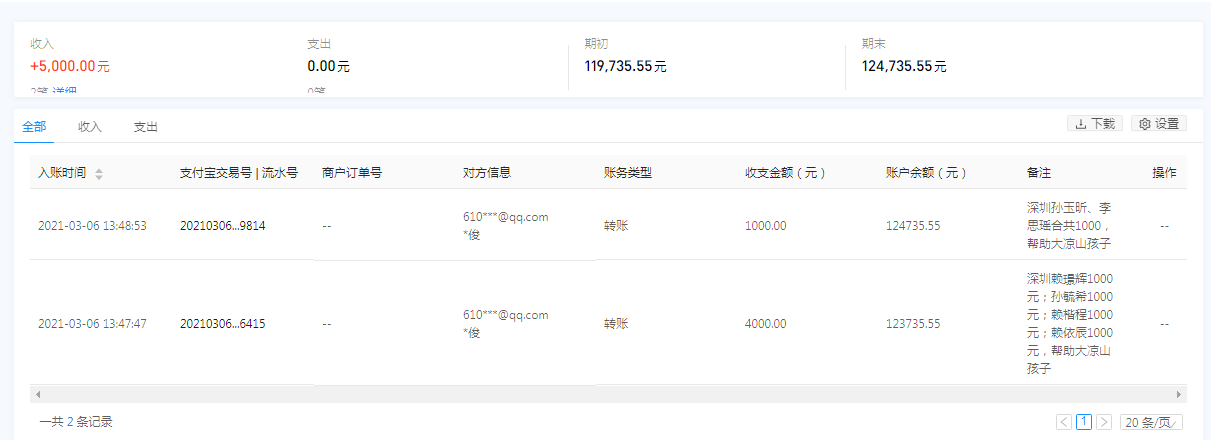
Task: Switch to the 支出 tab
Action: pos(146,127)
